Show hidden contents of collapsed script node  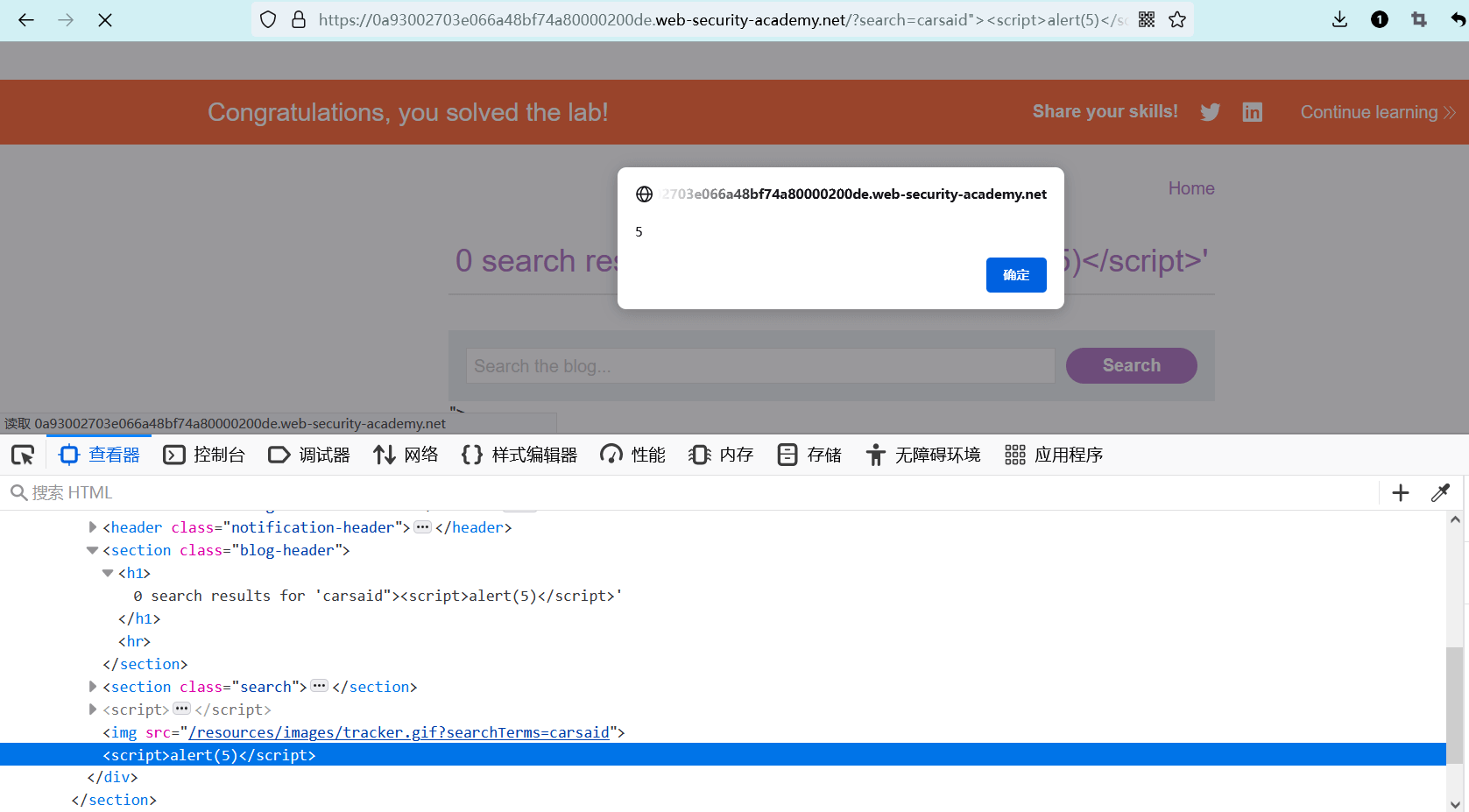182,710
